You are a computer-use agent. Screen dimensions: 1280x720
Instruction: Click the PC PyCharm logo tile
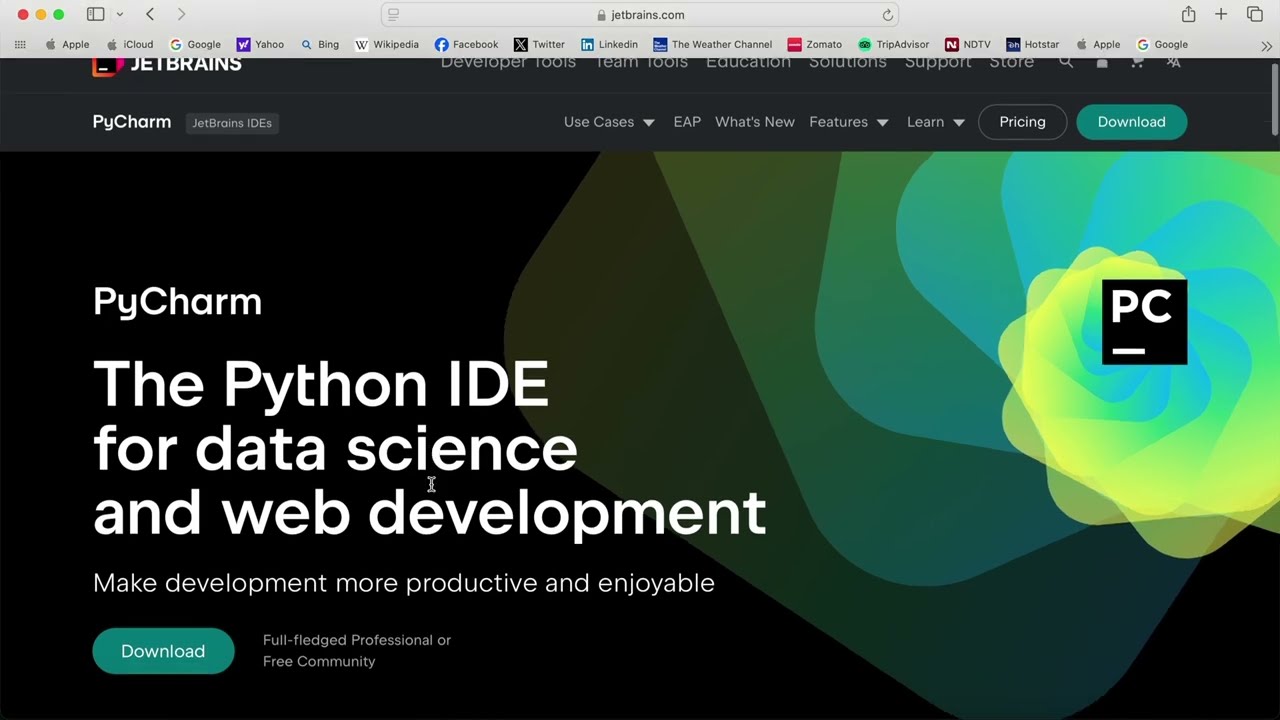[x=1144, y=322]
